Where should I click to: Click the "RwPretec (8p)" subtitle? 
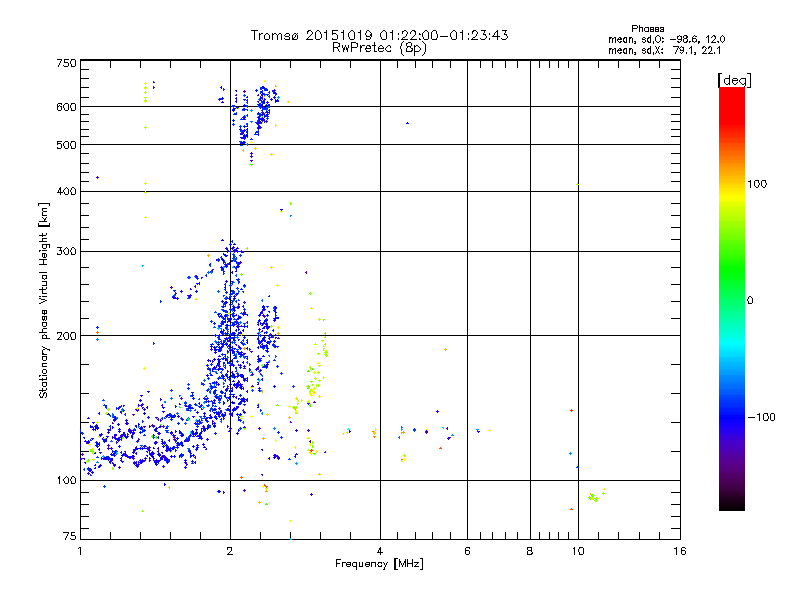(x=379, y=48)
